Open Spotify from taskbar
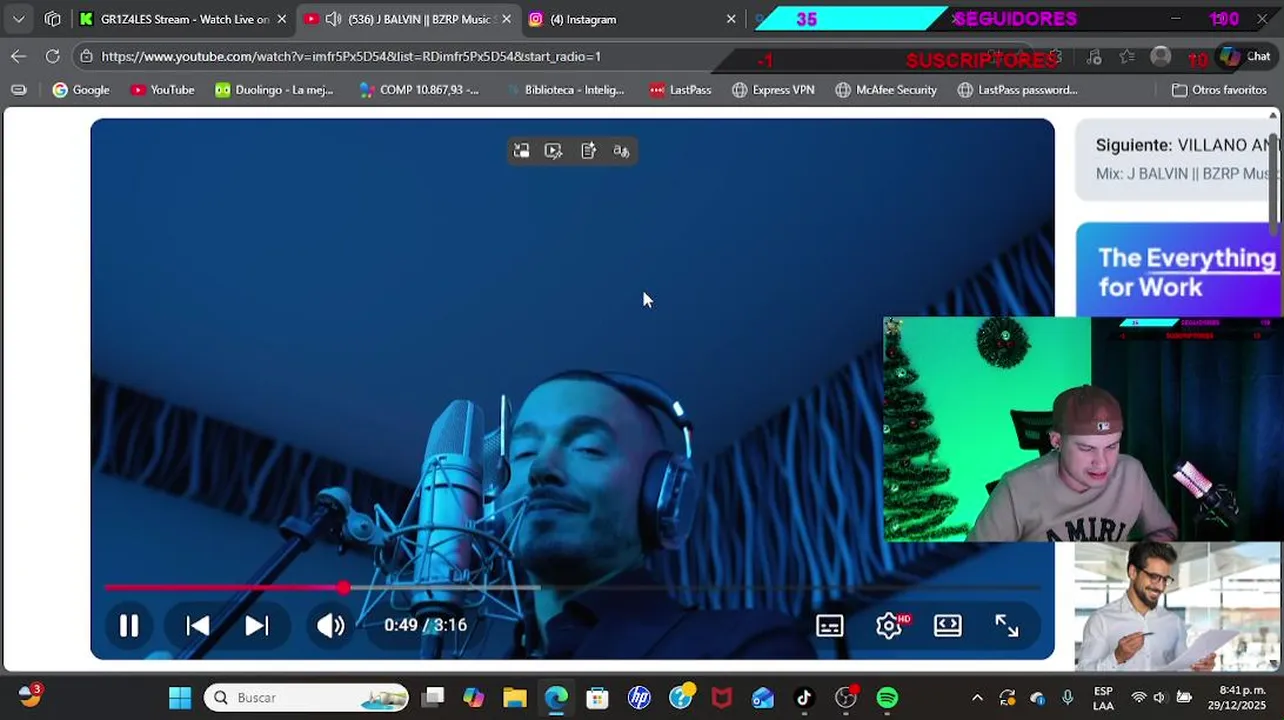The image size is (1284, 720). click(x=887, y=698)
